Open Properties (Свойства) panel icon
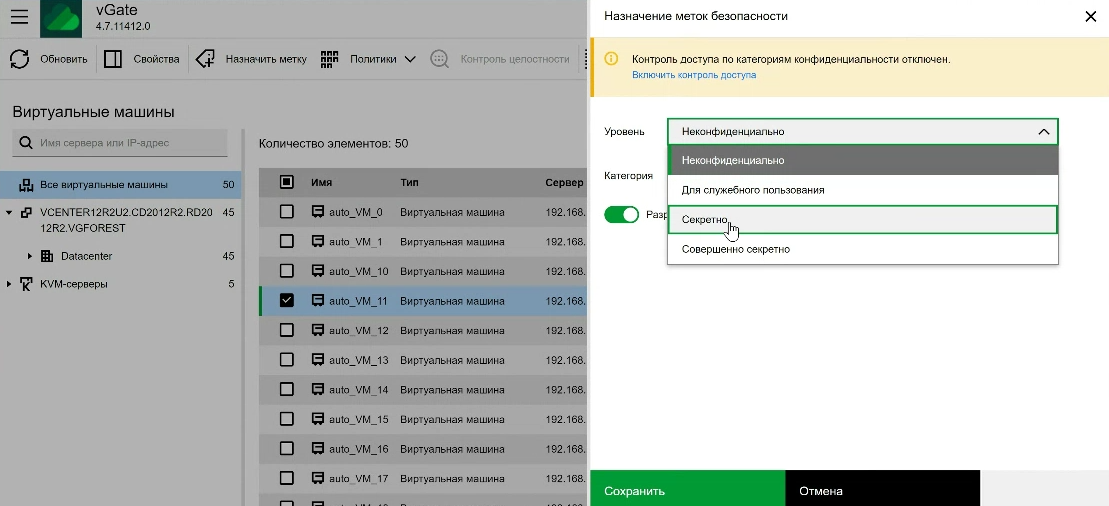 (x=114, y=59)
